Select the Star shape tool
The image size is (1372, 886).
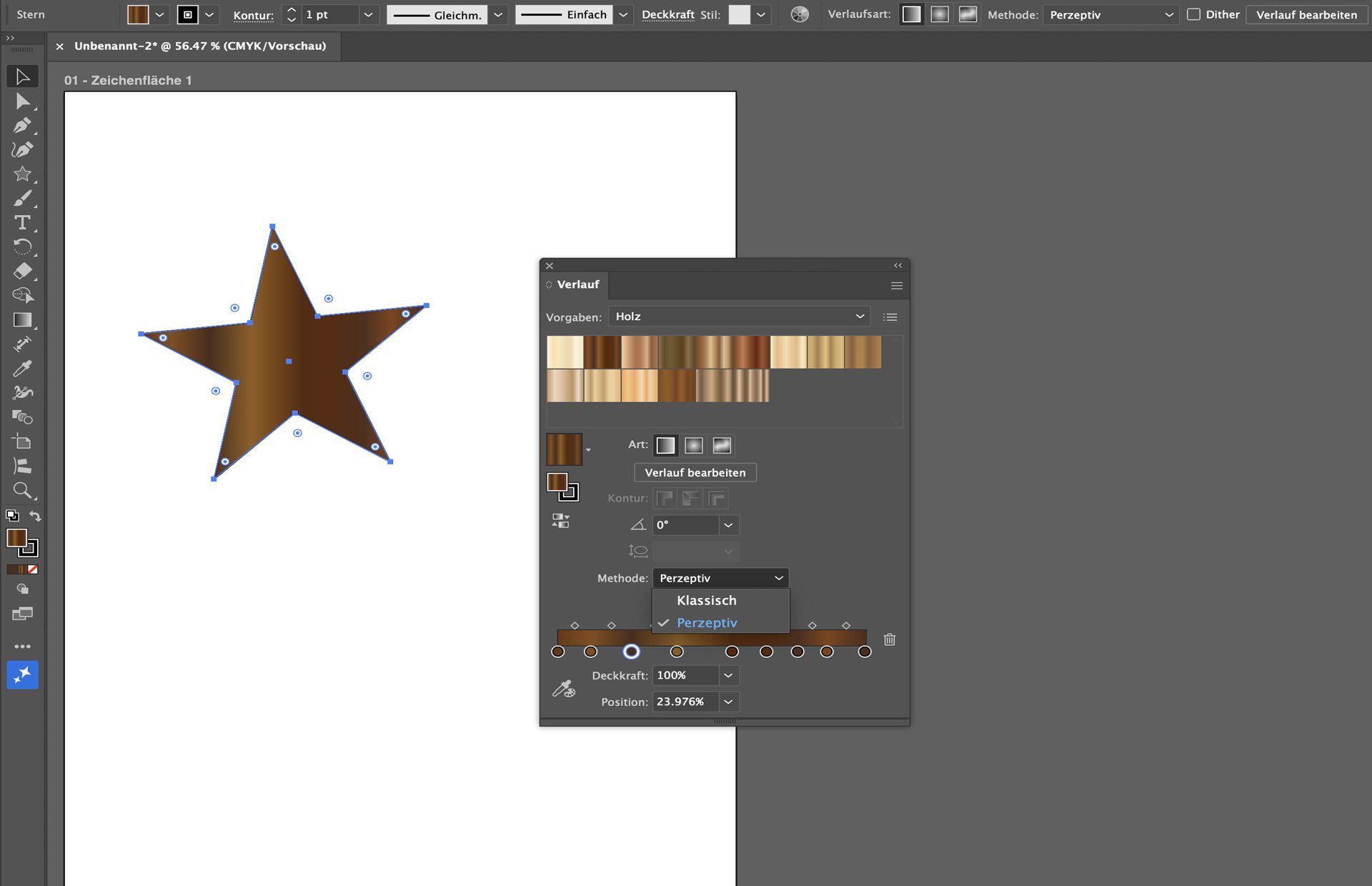(x=22, y=174)
